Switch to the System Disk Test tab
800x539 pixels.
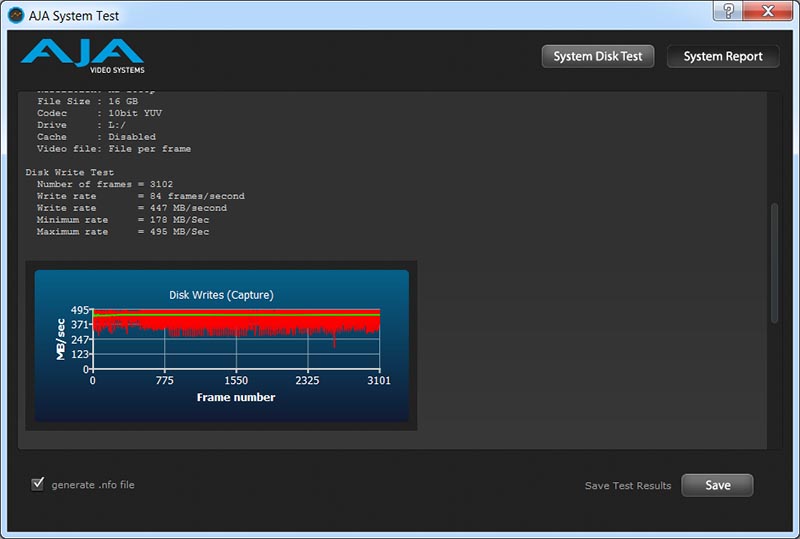pos(597,56)
